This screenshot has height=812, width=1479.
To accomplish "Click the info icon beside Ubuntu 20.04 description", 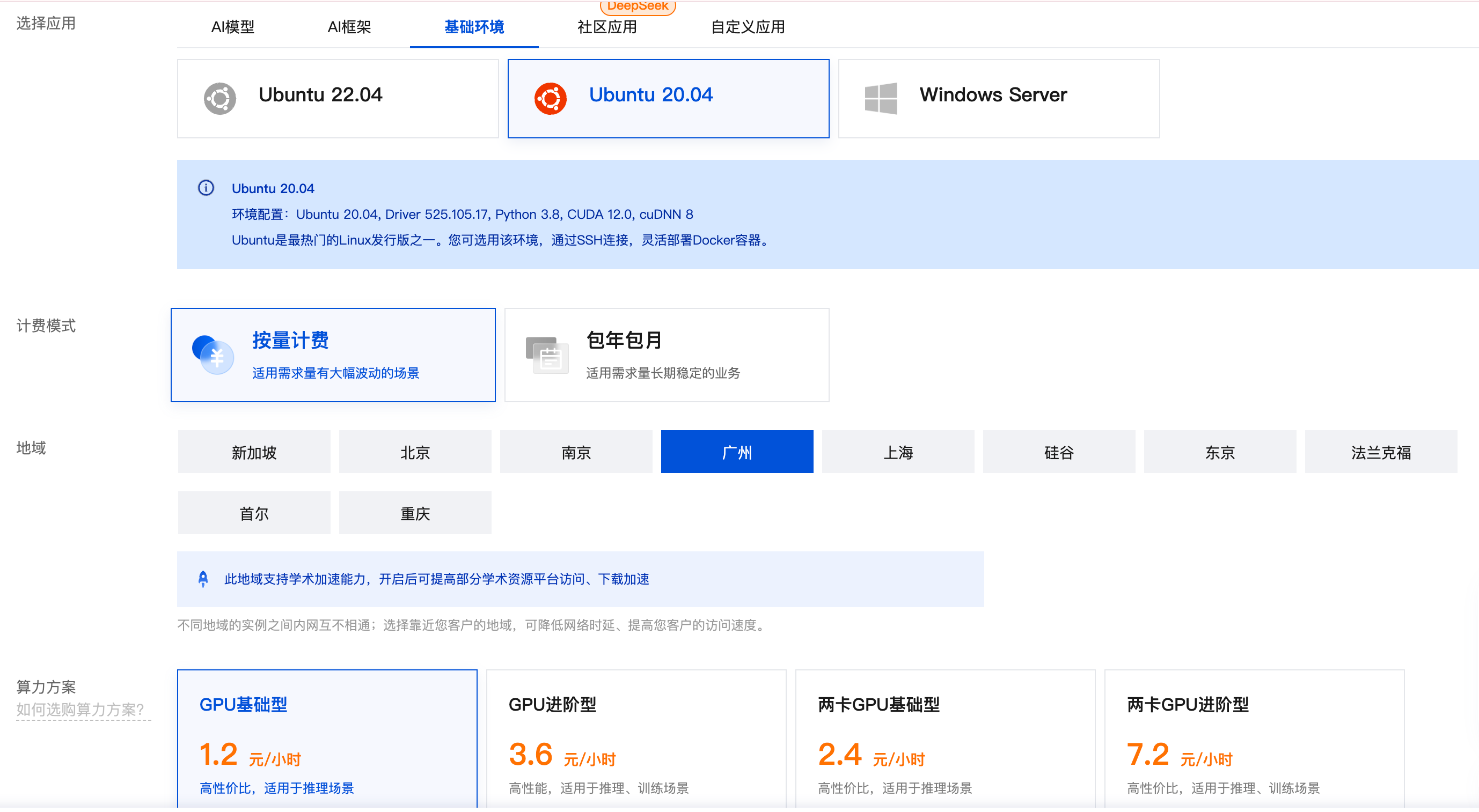I will coord(206,188).
